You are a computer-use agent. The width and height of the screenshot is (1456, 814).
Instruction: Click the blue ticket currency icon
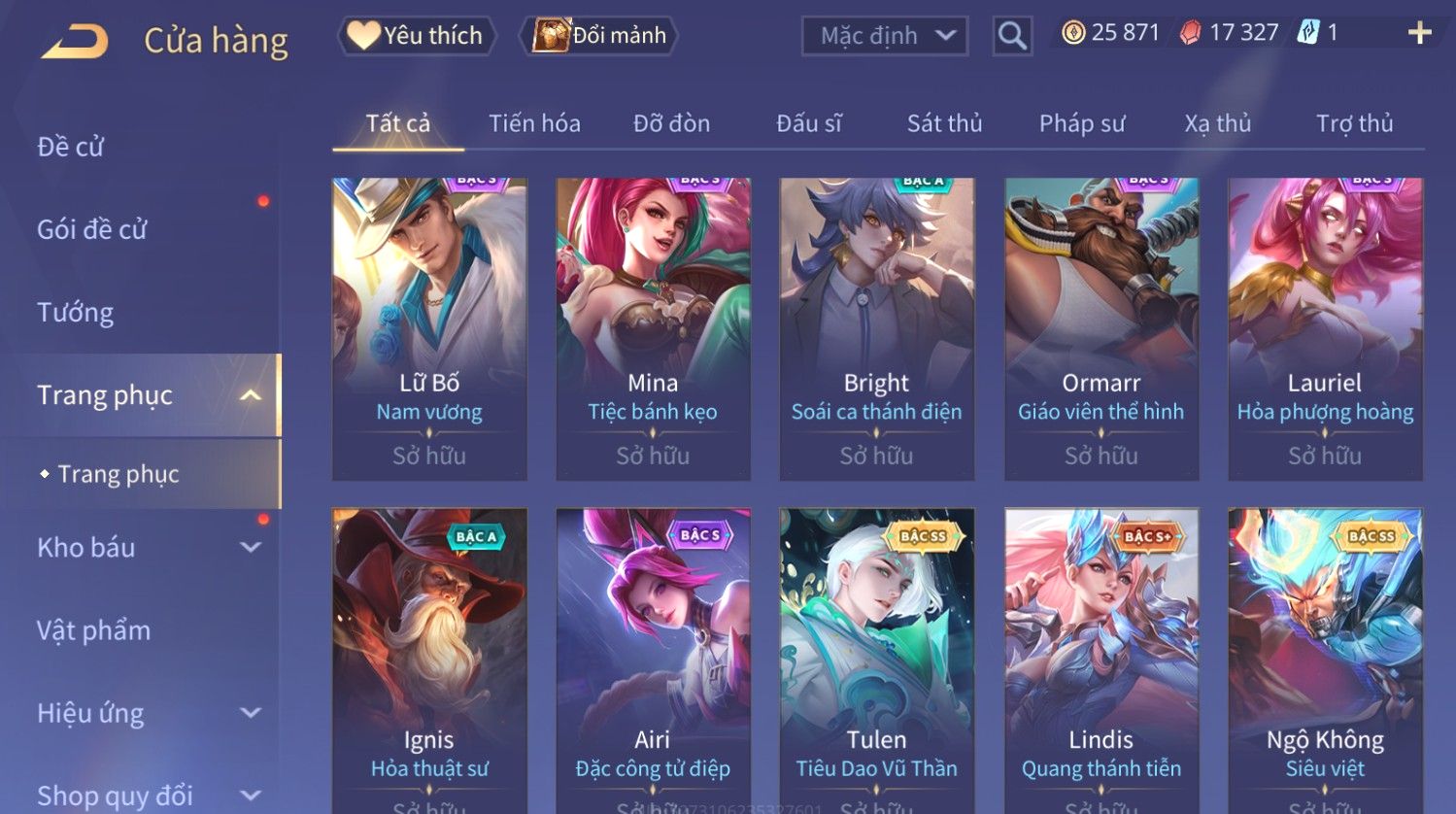1307,33
